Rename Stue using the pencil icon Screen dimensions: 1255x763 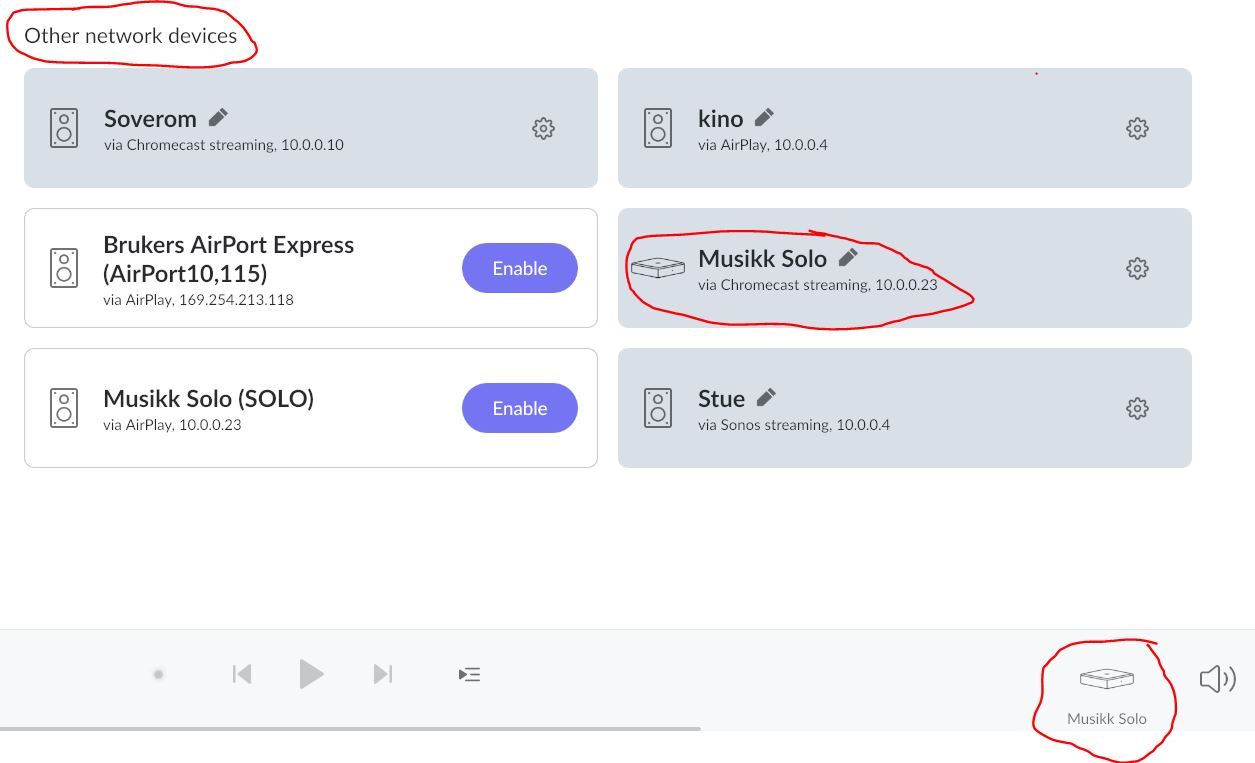pos(767,398)
